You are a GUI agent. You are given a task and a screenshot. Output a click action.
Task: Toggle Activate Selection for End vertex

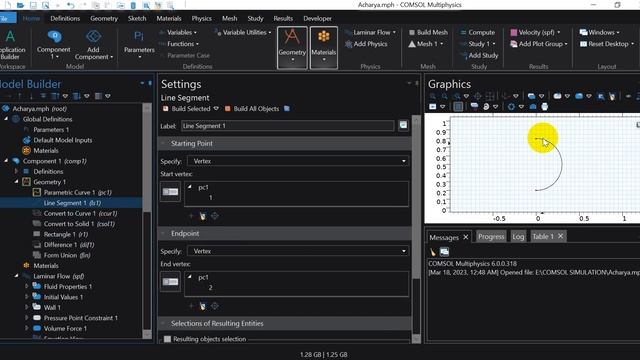[x=171, y=282]
